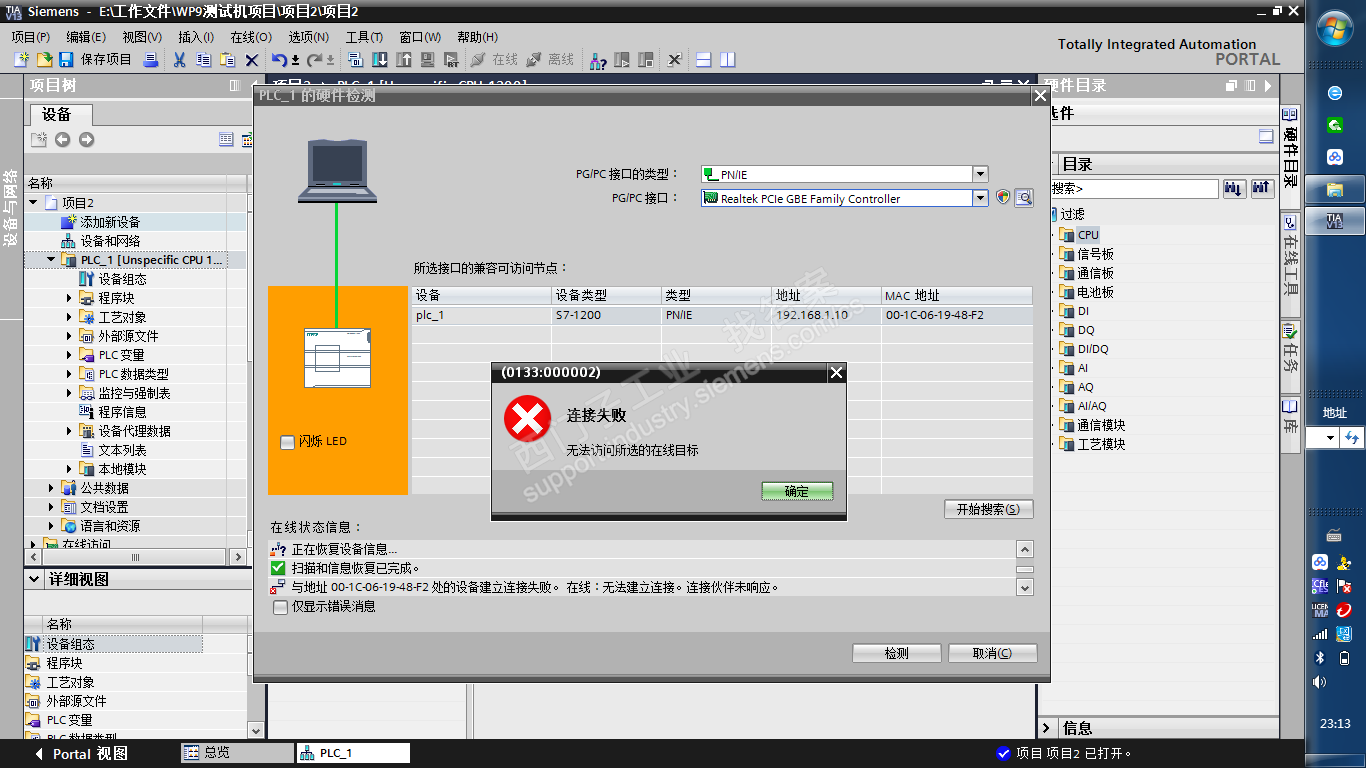Click the New project toolbar icon
1366x768 pixels.
[22, 60]
